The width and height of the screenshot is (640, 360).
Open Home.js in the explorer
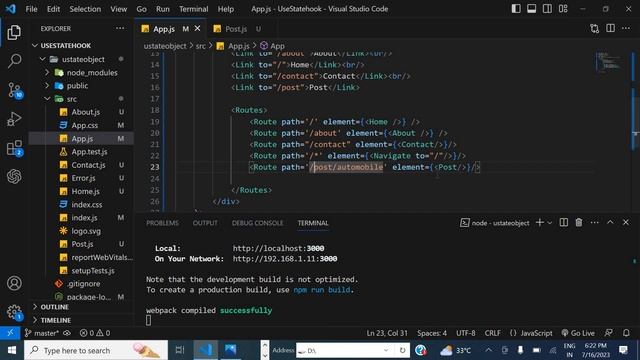85,191
